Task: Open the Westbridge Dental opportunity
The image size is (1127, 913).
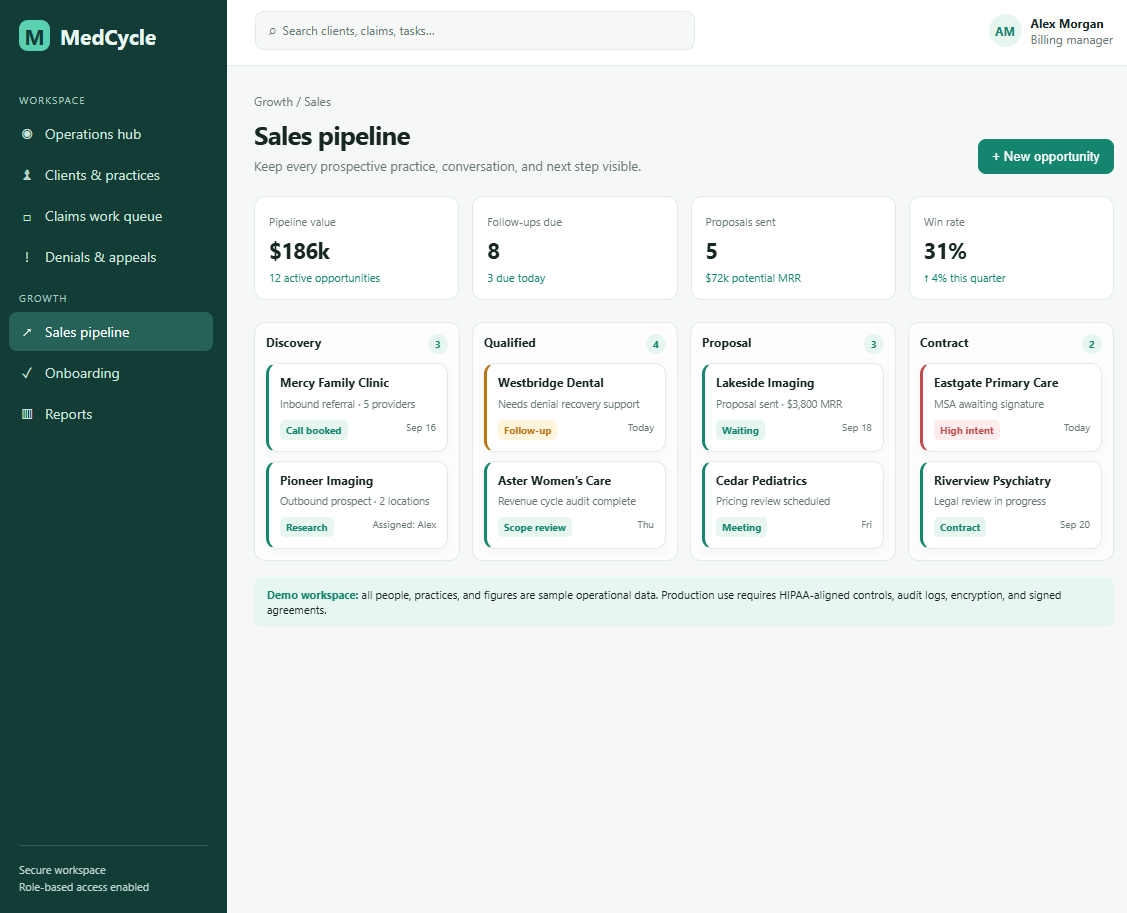Action: pyautogui.click(x=574, y=407)
